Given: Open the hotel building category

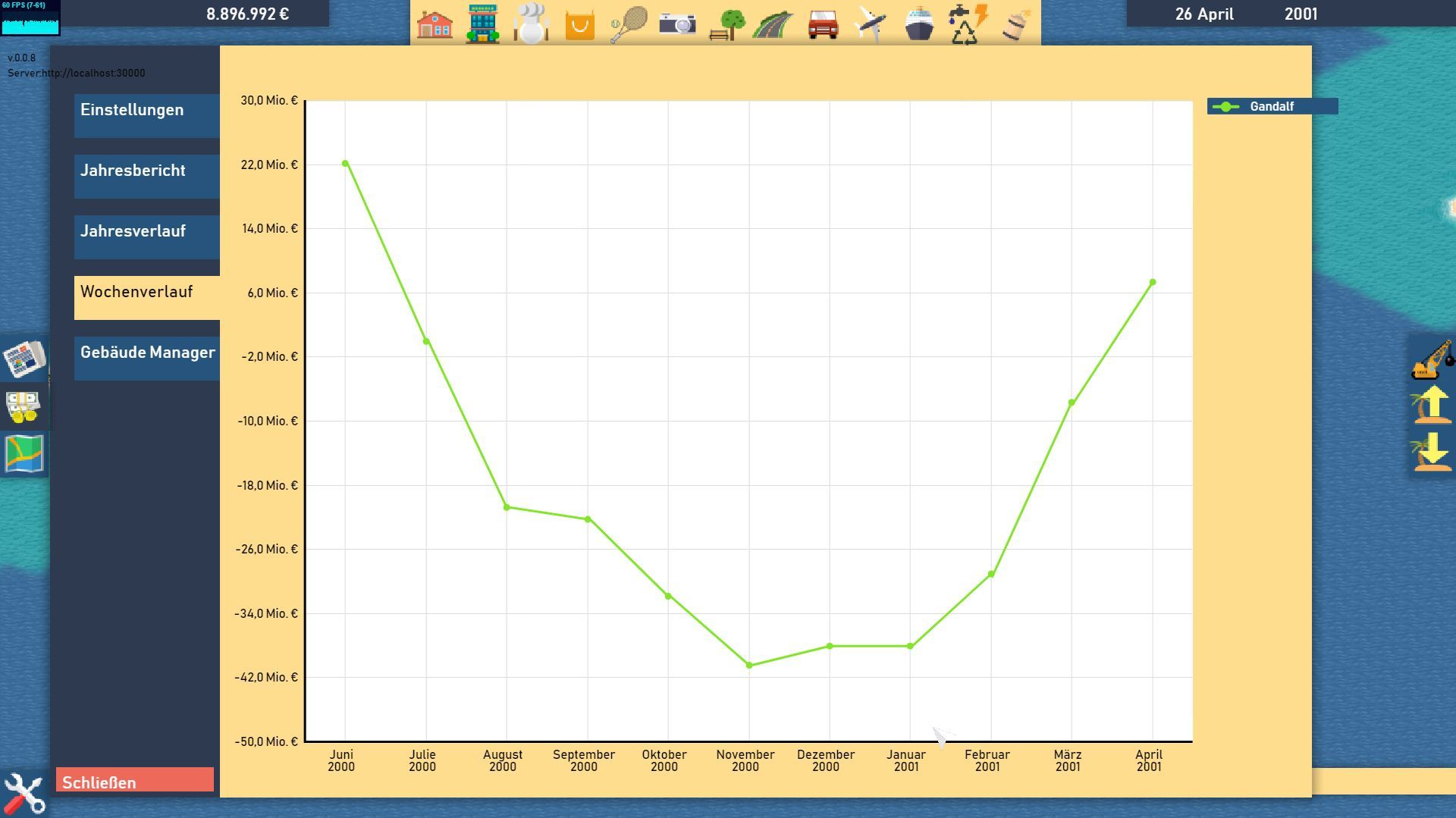Looking at the screenshot, I should 482,24.
